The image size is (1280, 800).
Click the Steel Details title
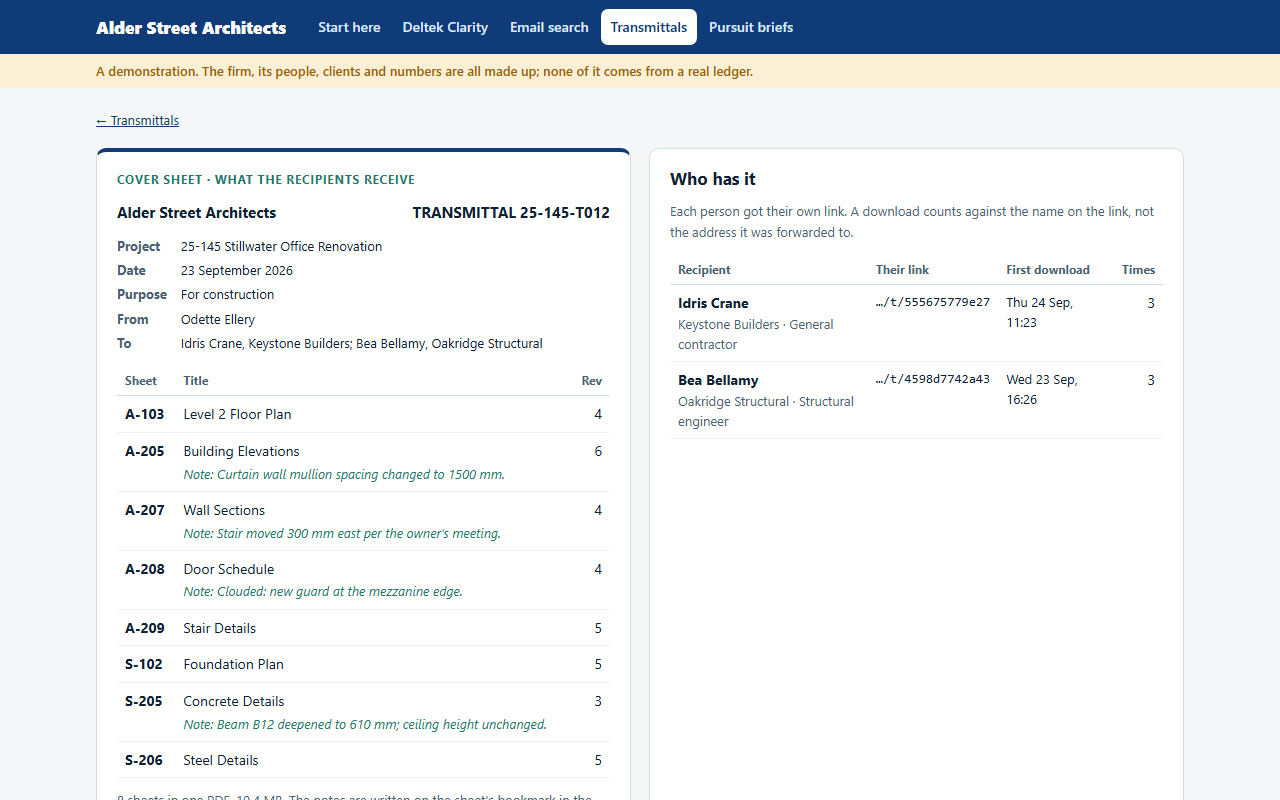(221, 760)
